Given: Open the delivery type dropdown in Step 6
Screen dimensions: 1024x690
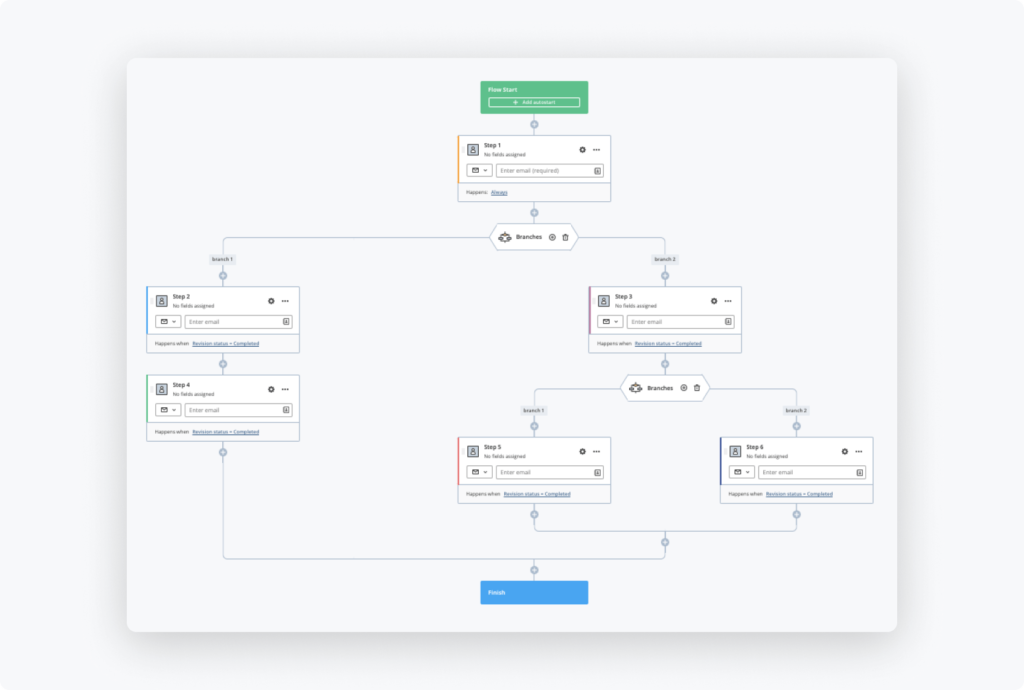Looking at the screenshot, I should tap(742, 472).
